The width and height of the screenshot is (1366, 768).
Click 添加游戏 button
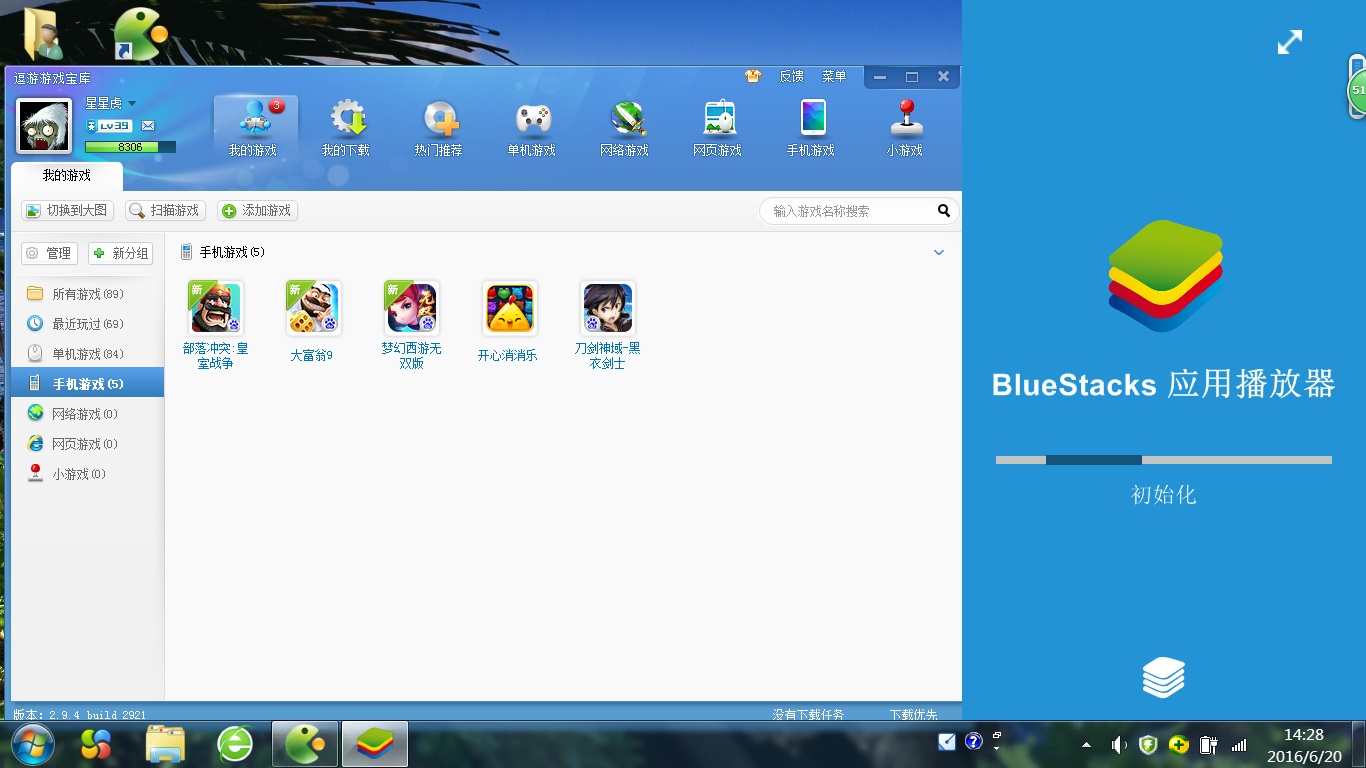(257, 211)
